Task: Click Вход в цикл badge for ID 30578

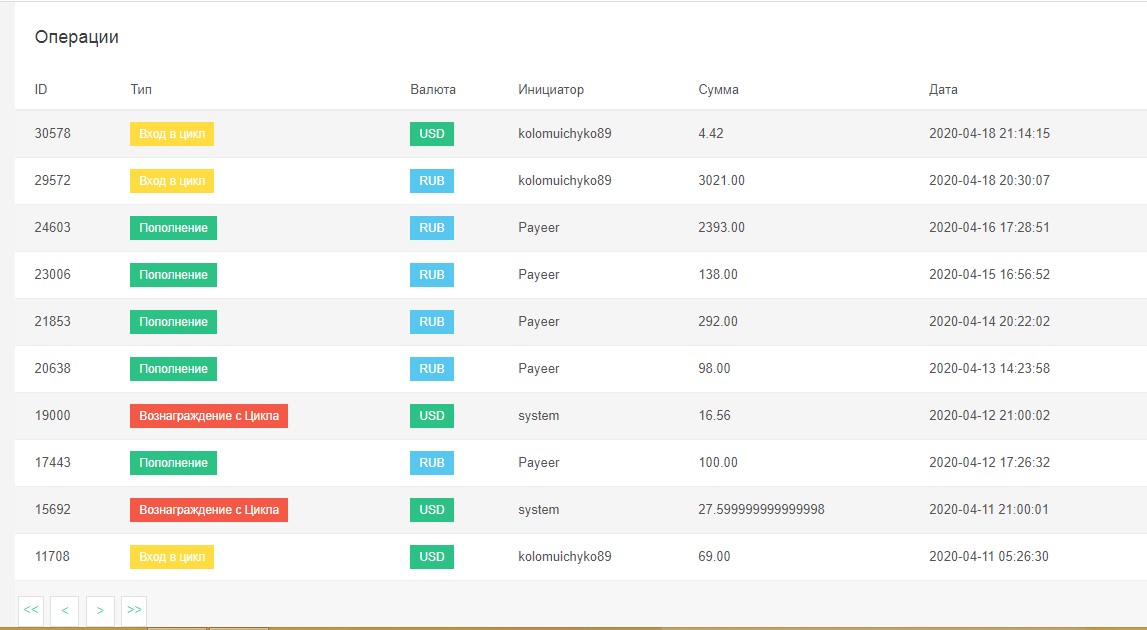Action: point(172,134)
